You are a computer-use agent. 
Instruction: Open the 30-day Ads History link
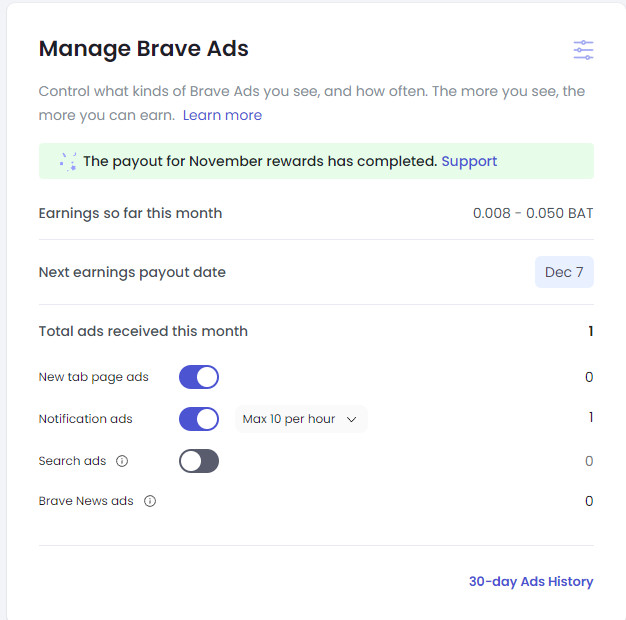[531, 581]
